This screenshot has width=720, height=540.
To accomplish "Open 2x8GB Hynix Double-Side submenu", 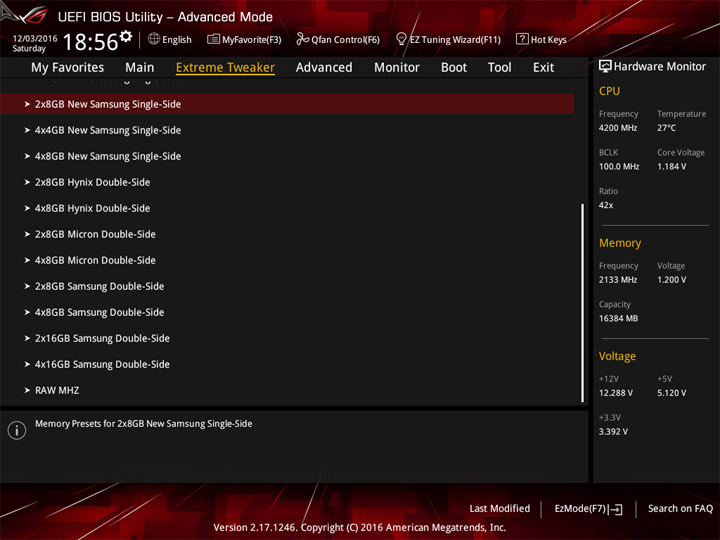I will click(x=287, y=182).
